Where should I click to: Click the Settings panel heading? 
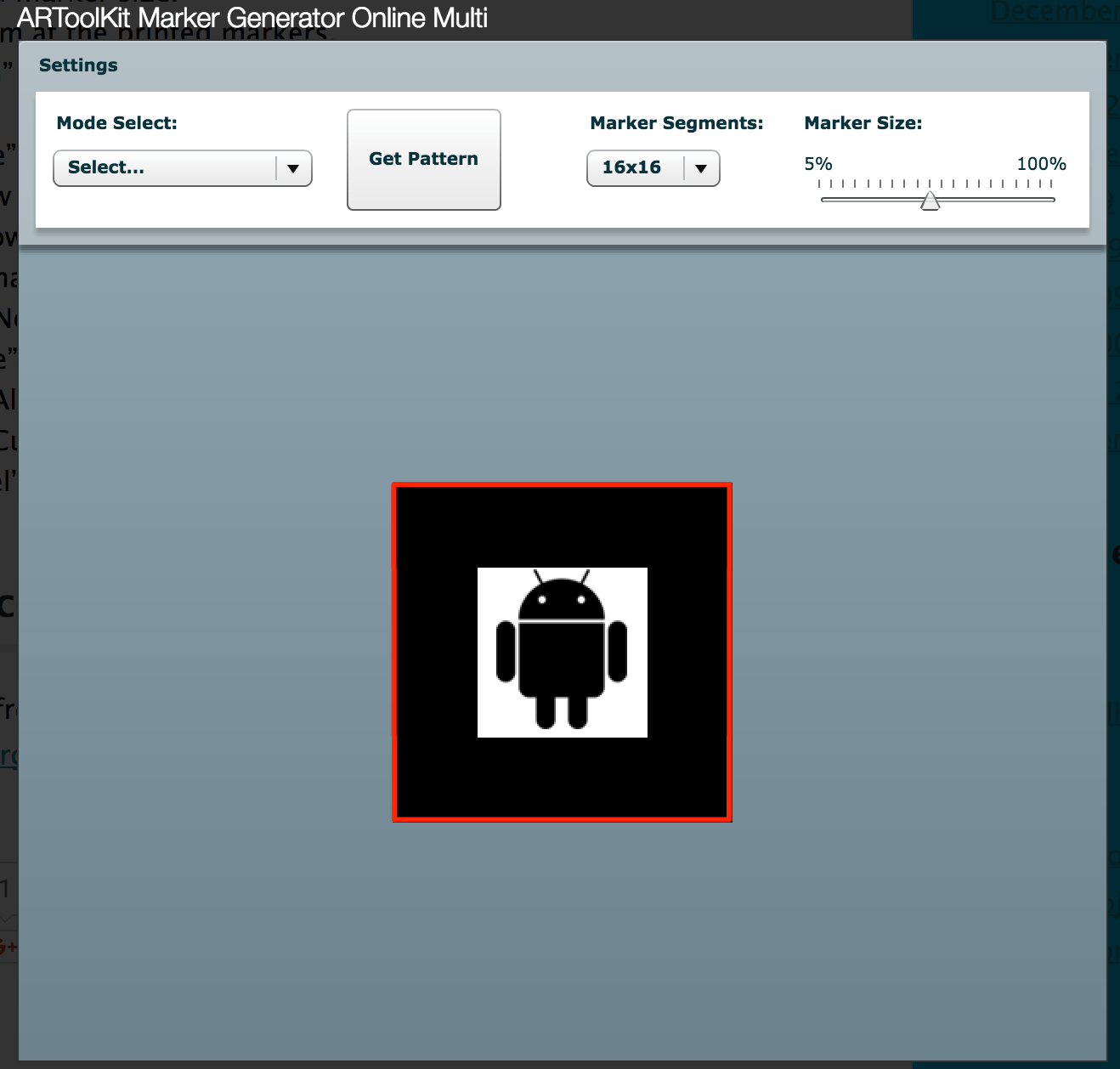[x=78, y=65]
